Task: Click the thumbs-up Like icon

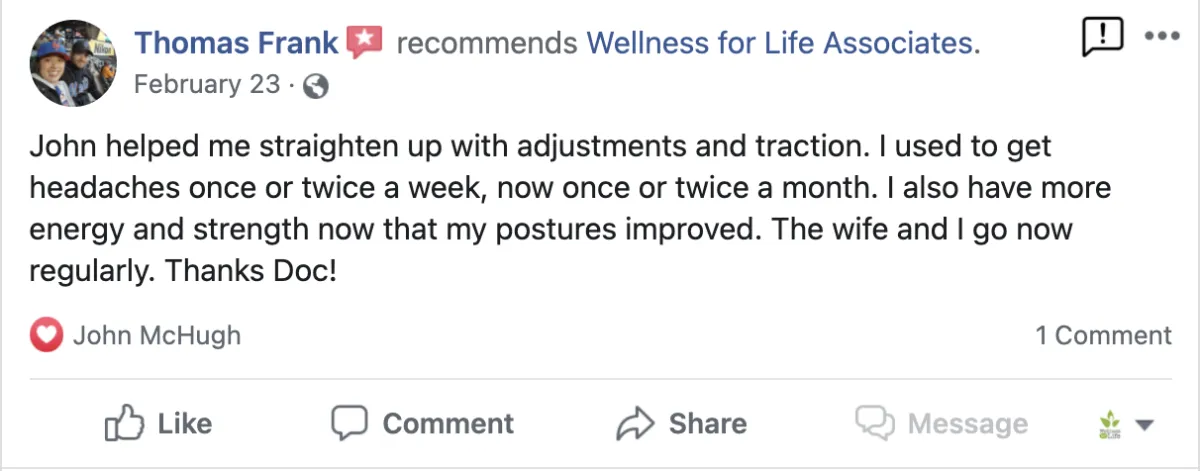Action: point(120,422)
